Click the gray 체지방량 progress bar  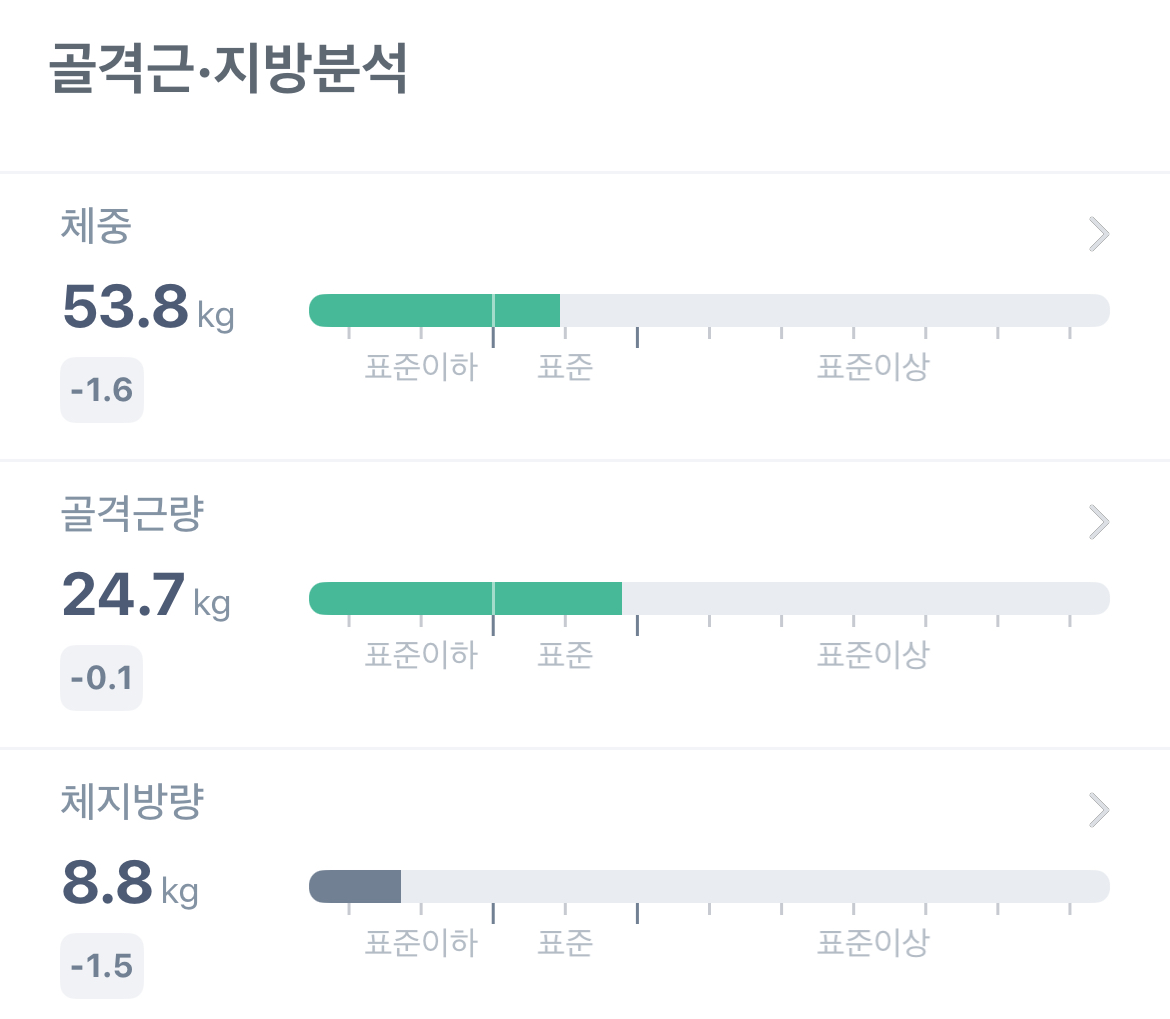pos(355,886)
